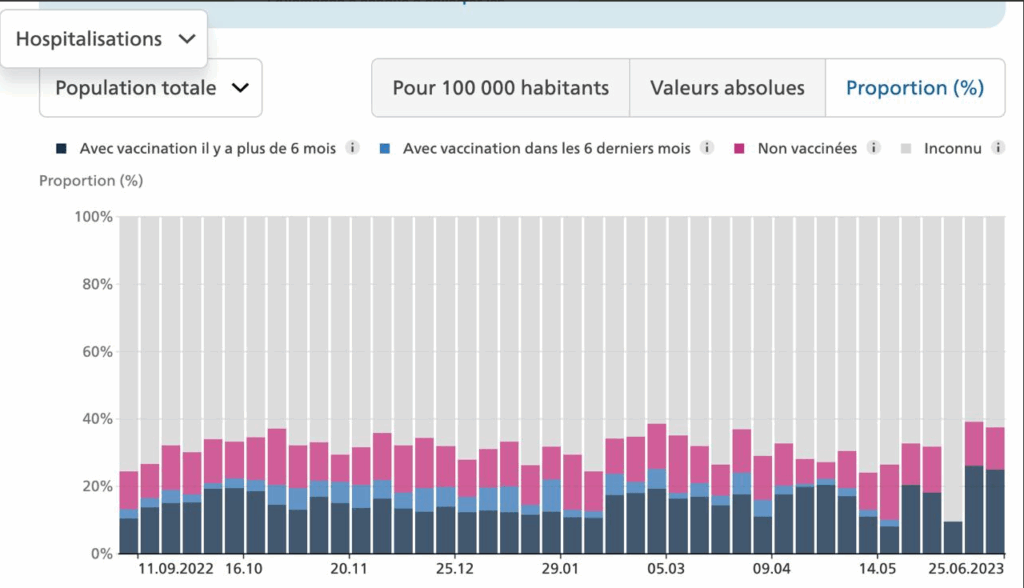This screenshot has width=1024, height=588.
Task: Click info icon next to 'plus de 6 mois'
Action: pos(352,148)
